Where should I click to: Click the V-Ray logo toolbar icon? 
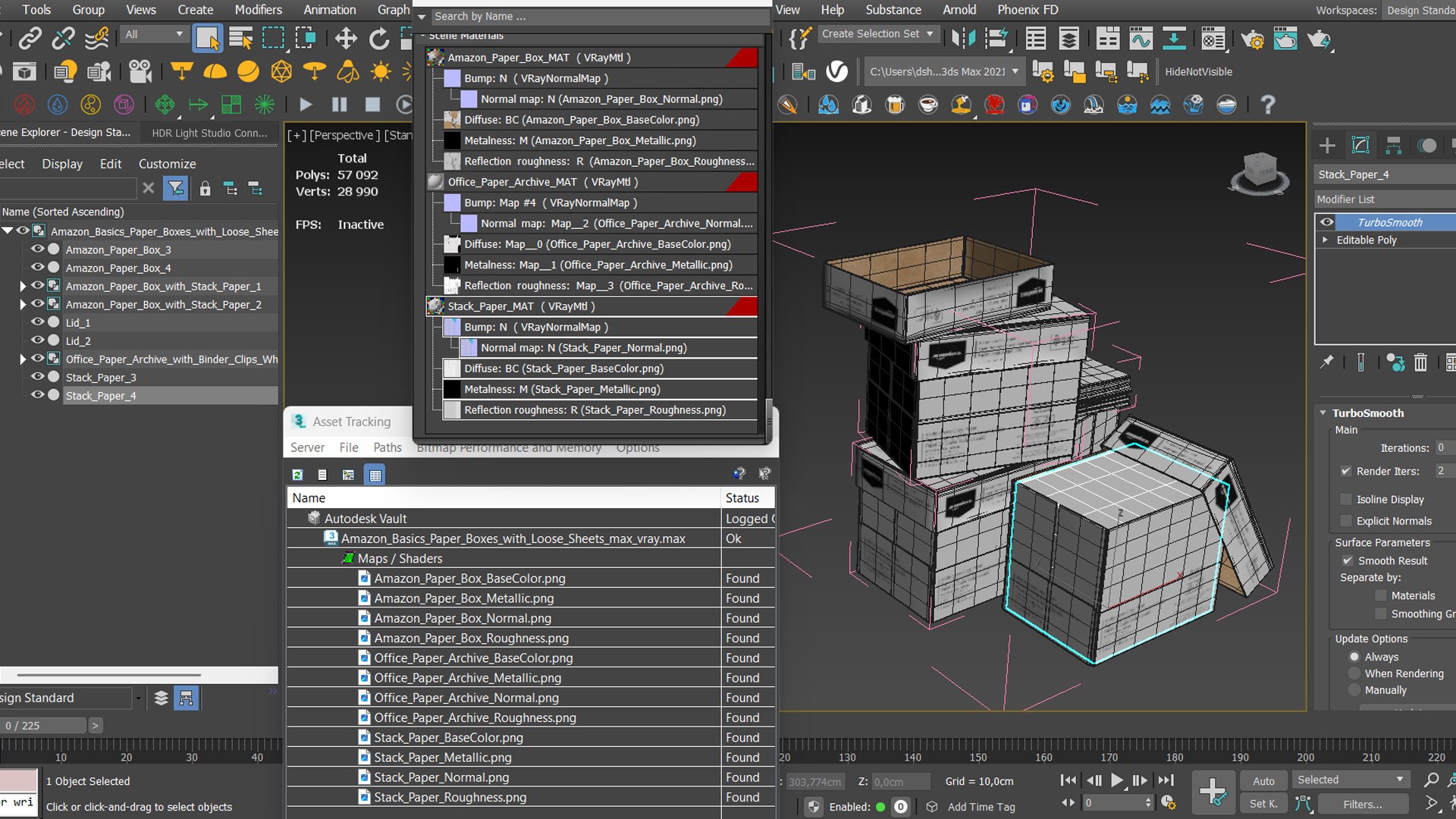[x=836, y=71]
